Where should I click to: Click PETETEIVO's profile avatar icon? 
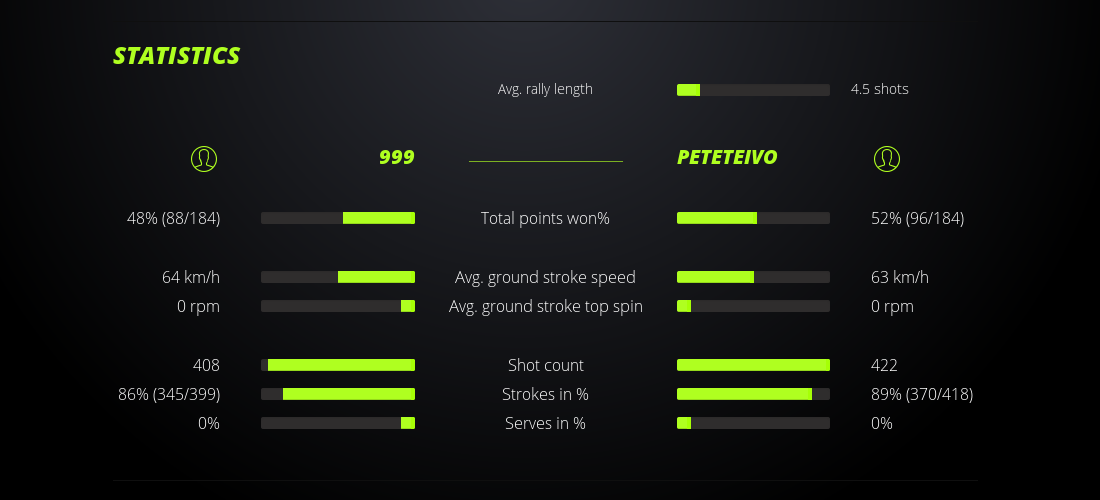point(887,158)
